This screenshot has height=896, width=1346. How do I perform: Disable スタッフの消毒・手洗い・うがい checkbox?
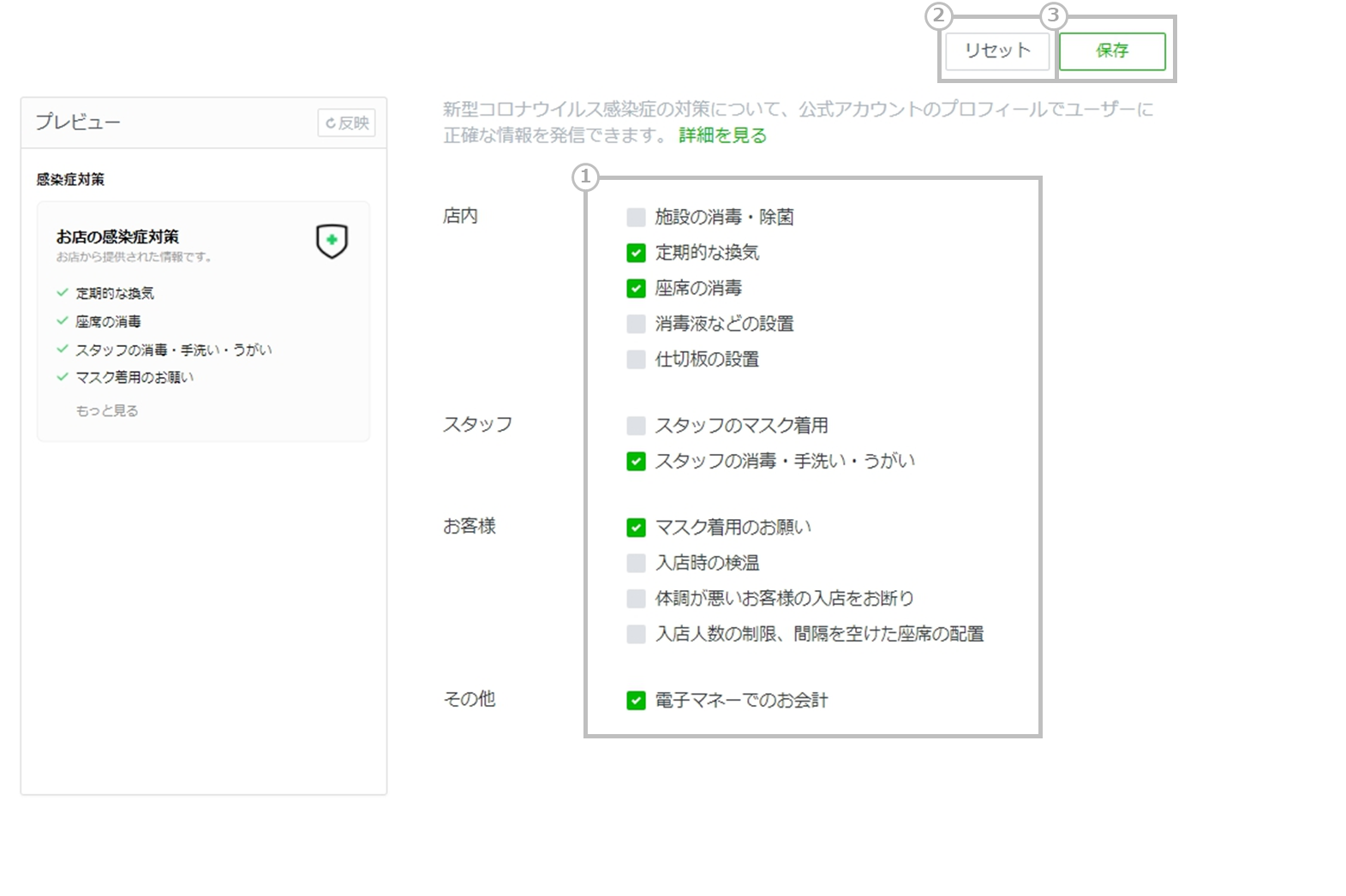click(636, 462)
